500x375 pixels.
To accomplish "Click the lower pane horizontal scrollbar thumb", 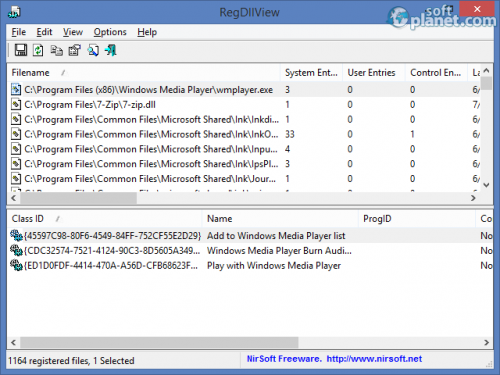I will pyautogui.click(x=159, y=342).
